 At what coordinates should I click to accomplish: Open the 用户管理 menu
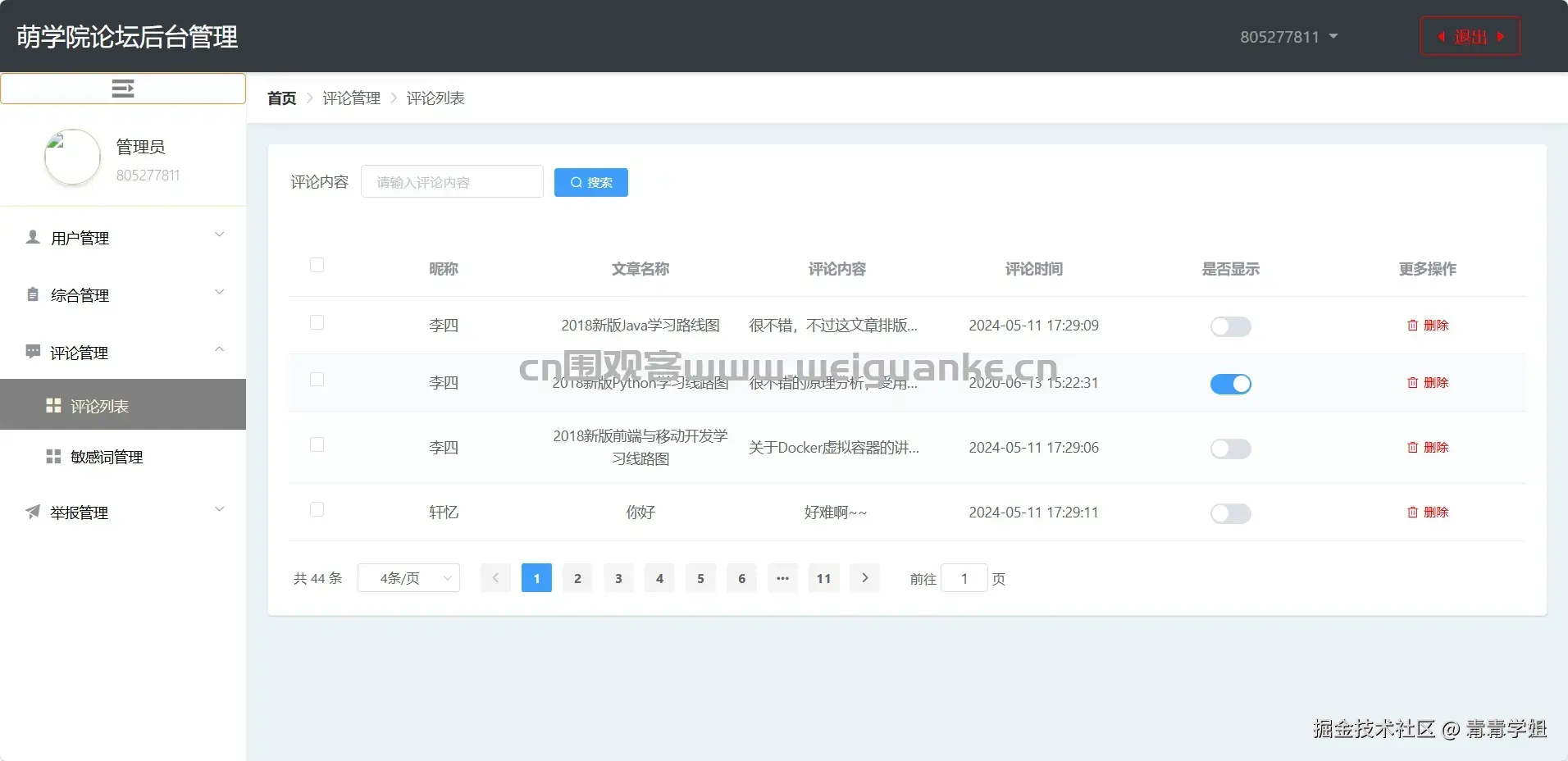click(x=123, y=238)
